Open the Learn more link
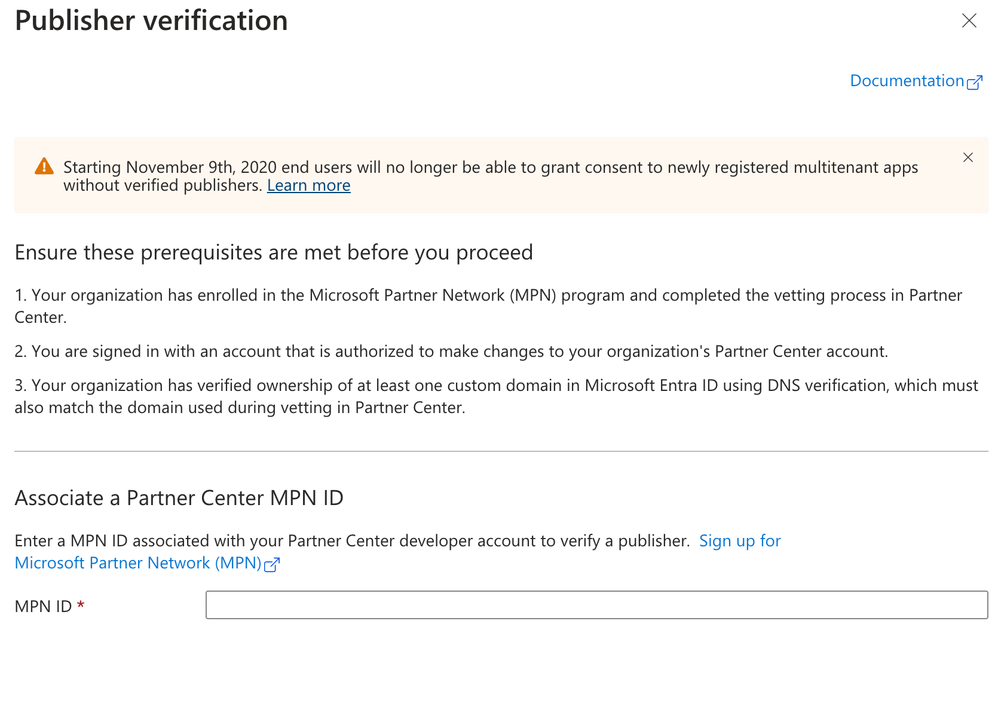 [308, 186]
